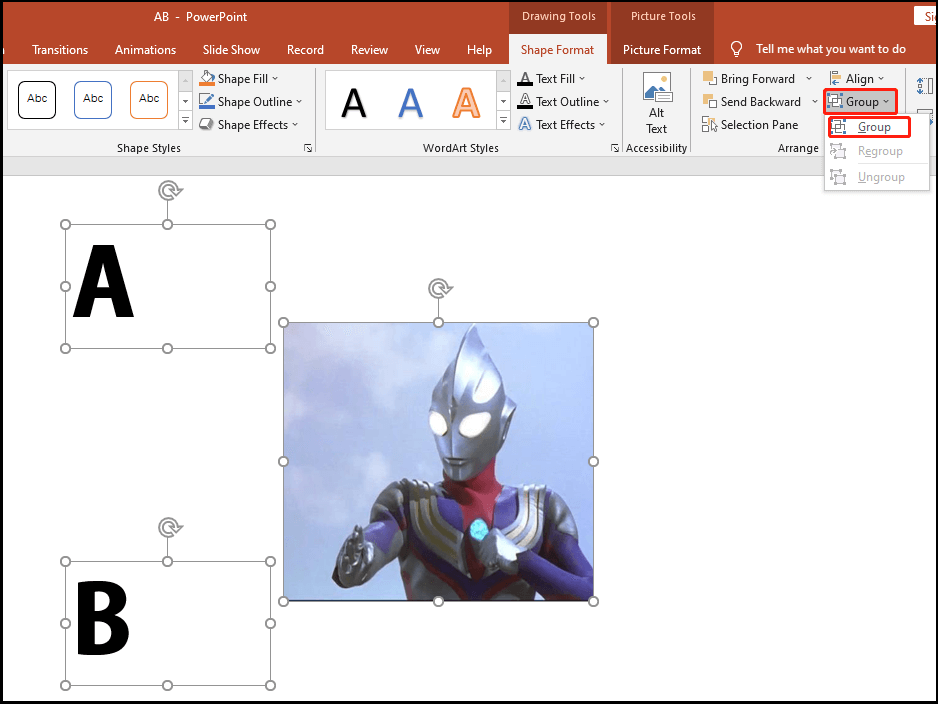Apply the black A WordArt style
The height and width of the screenshot is (704, 938).
[354, 103]
